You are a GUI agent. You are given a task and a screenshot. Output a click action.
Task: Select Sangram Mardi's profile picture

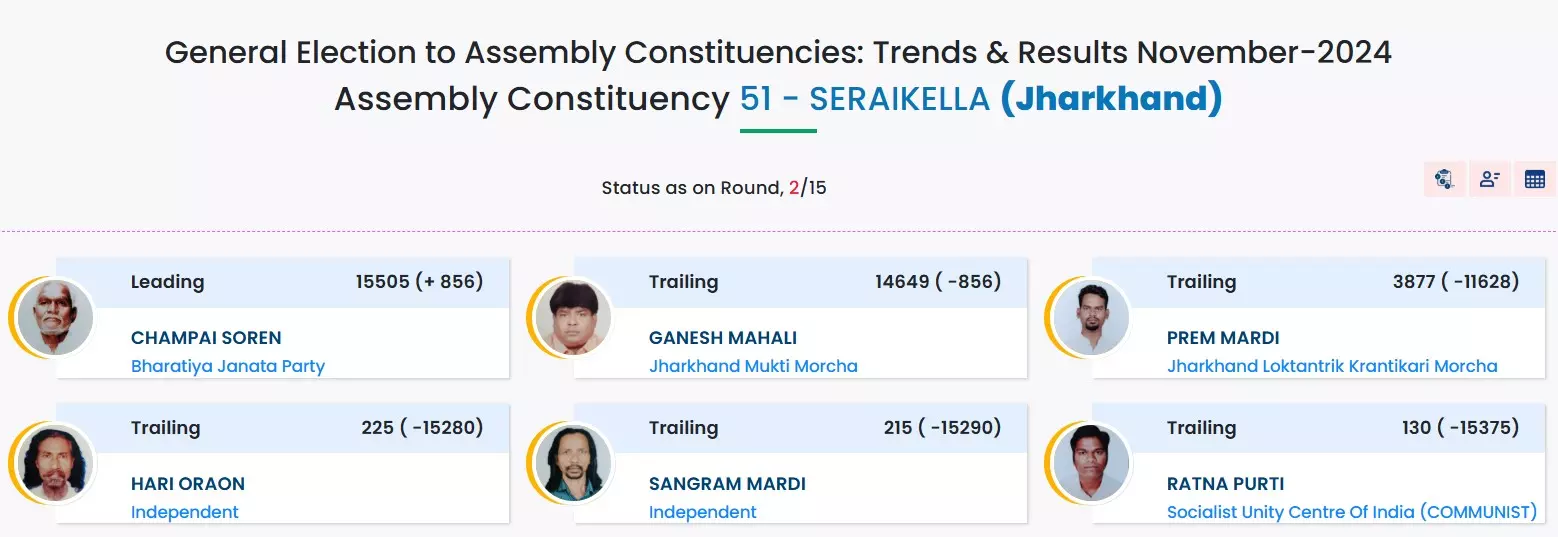(x=573, y=464)
